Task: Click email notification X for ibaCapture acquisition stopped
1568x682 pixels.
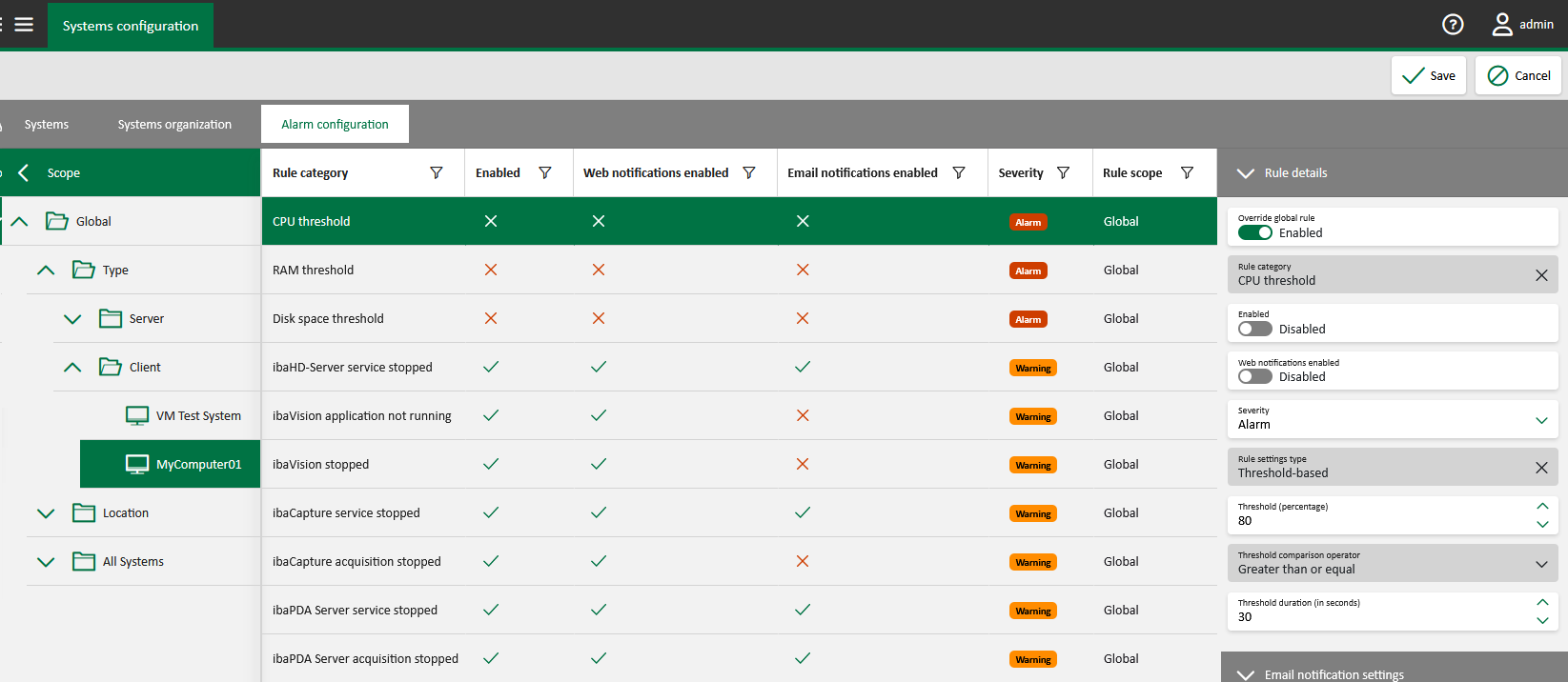Action: coord(803,561)
